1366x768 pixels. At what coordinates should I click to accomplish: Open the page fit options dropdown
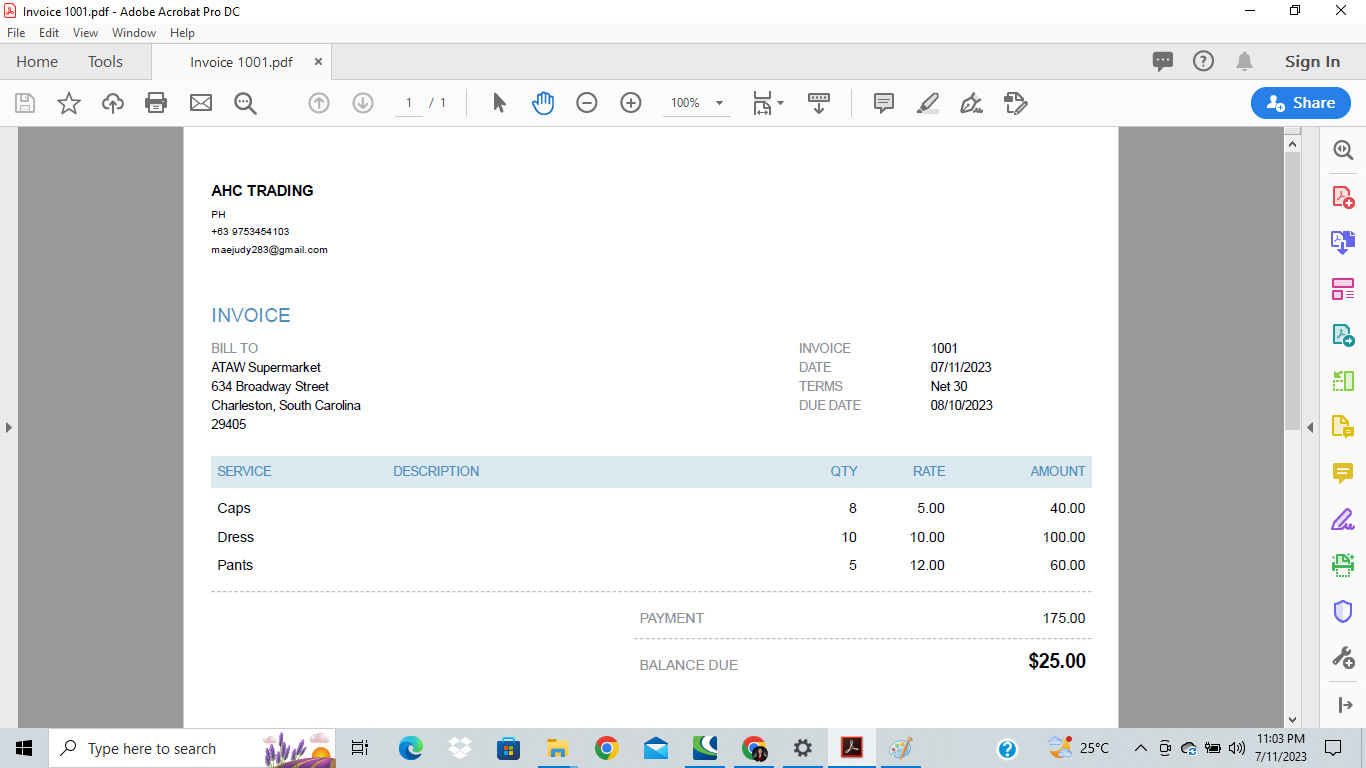point(768,103)
